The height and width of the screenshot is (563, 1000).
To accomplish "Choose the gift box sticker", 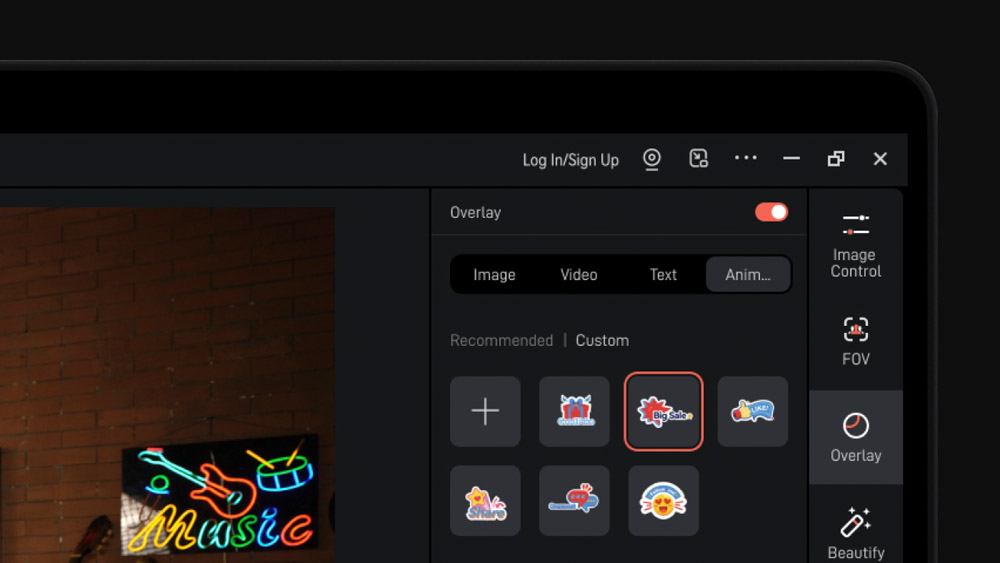I will pos(574,411).
